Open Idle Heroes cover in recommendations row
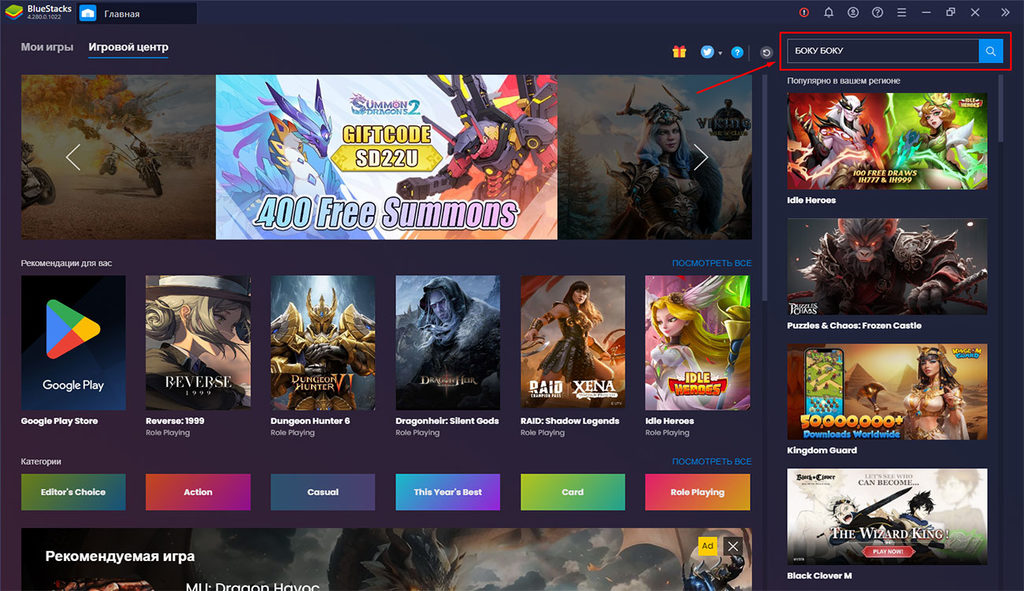Image resolution: width=1024 pixels, height=591 pixels. coord(697,343)
